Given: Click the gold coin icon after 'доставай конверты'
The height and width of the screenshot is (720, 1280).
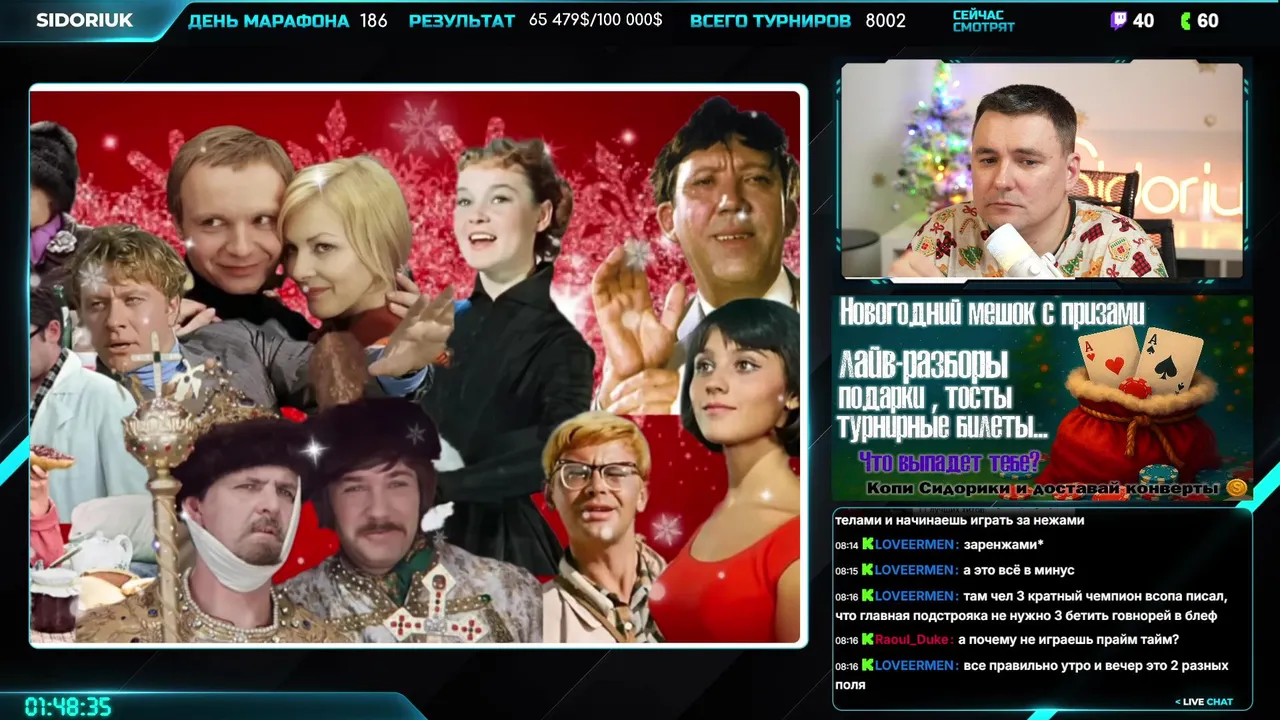Looking at the screenshot, I should 1237,487.
